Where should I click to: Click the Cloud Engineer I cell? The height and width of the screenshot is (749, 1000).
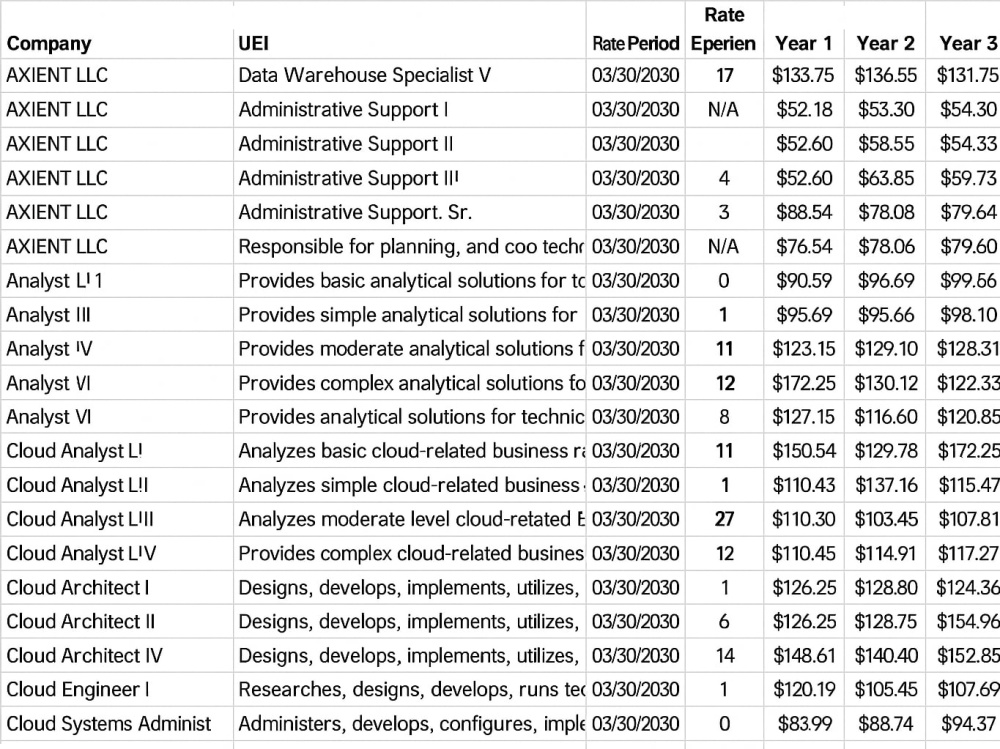[117, 690]
